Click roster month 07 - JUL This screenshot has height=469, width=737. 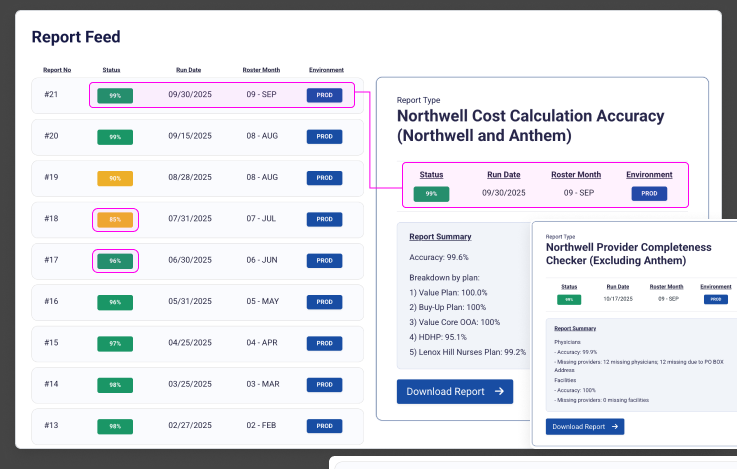coord(261,219)
